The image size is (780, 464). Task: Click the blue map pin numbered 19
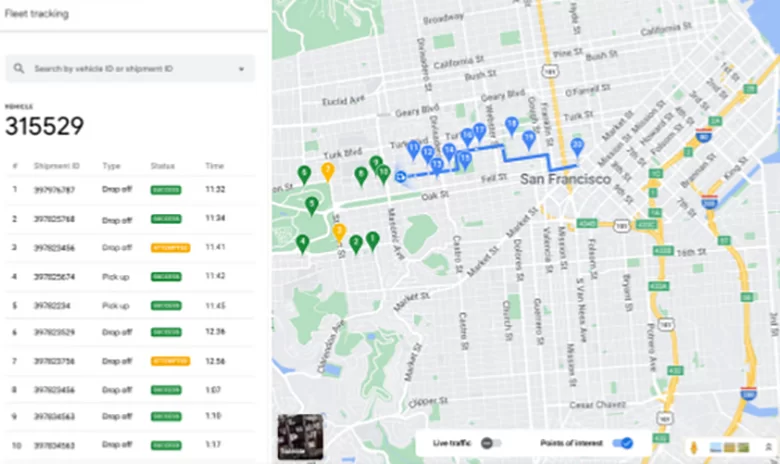coord(529,140)
